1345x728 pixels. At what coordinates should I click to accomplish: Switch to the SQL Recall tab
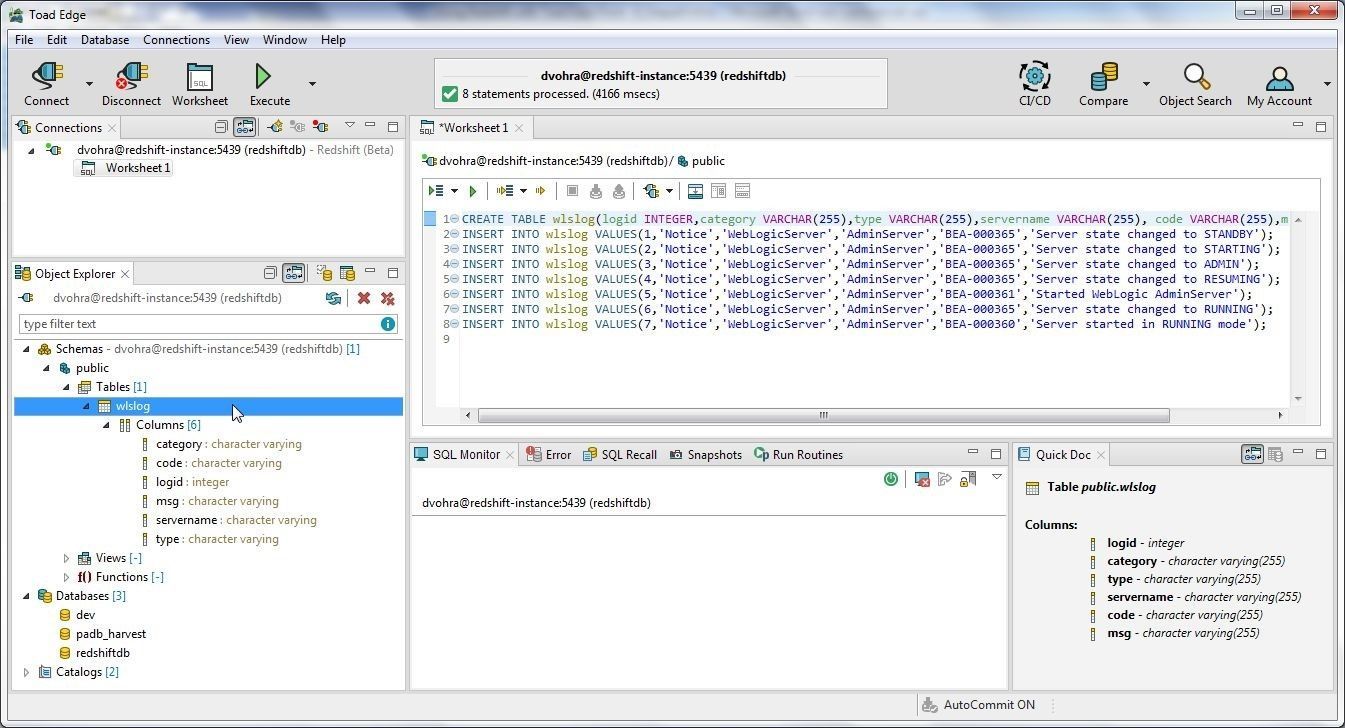tap(619, 454)
